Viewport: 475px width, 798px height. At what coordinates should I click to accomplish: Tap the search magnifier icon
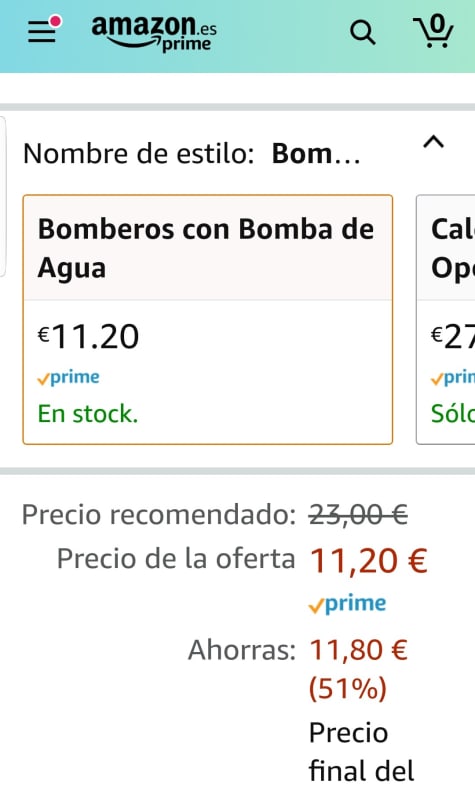(362, 33)
